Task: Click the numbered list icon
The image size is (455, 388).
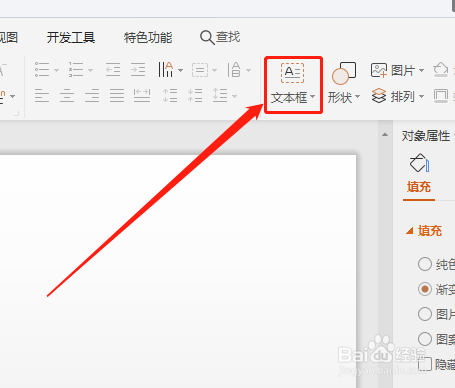Action: [x=76, y=70]
